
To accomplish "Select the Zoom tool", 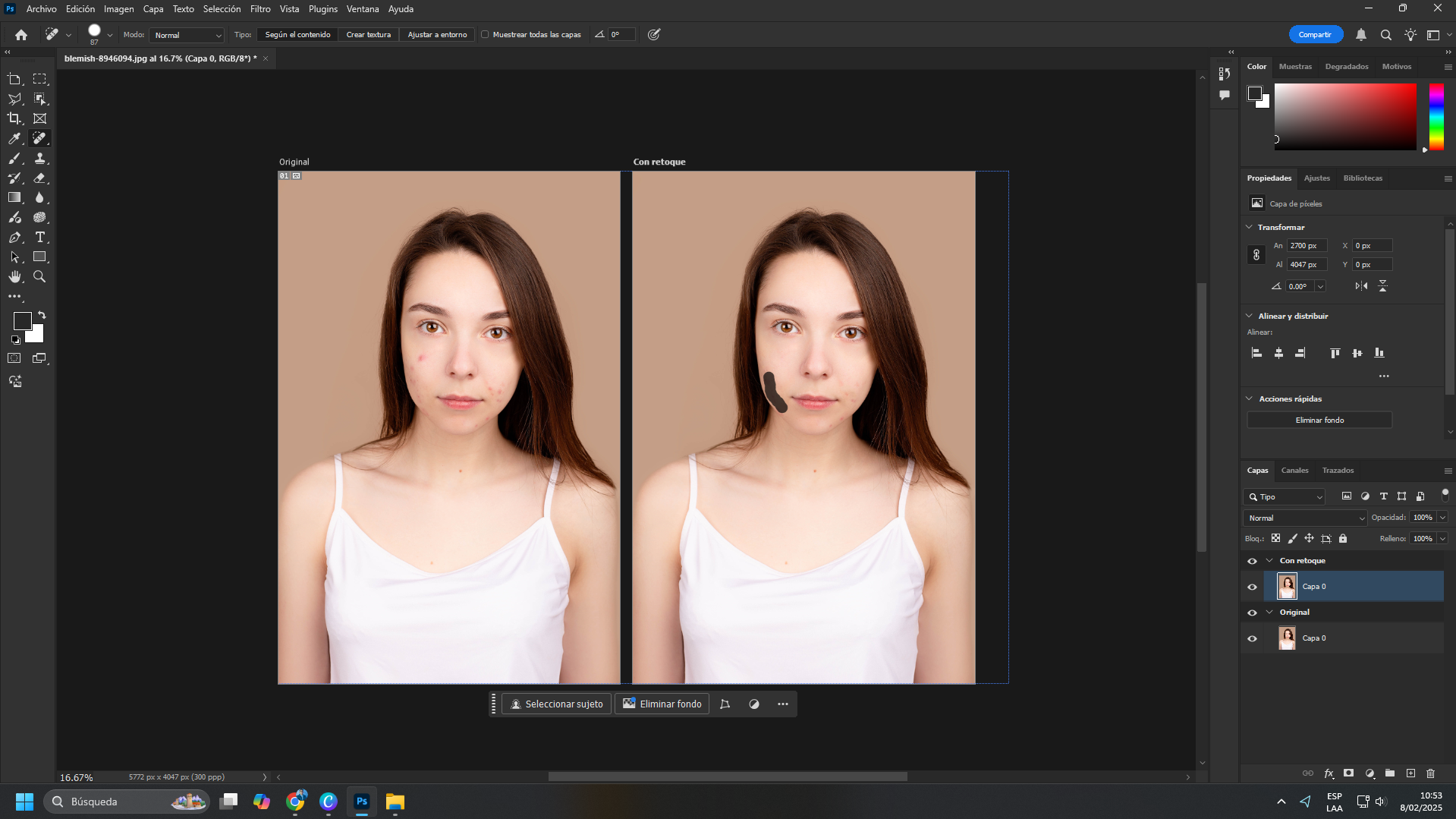I will click(x=40, y=277).
